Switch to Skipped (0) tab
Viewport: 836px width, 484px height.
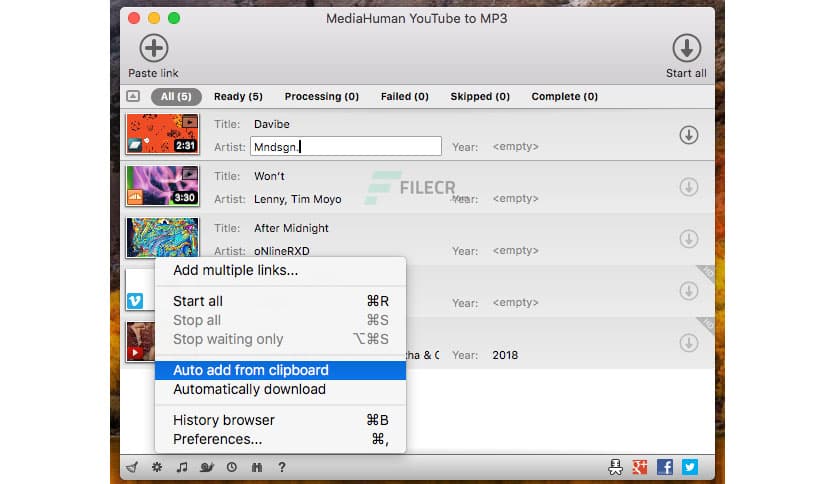[480, 96]
